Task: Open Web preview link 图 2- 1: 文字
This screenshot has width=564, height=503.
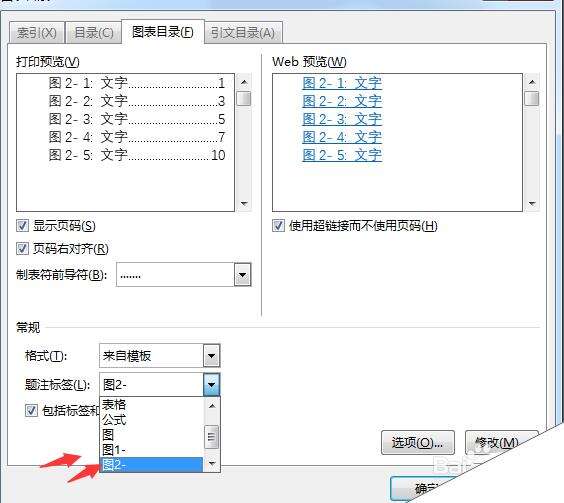Action: click(342, 83)
